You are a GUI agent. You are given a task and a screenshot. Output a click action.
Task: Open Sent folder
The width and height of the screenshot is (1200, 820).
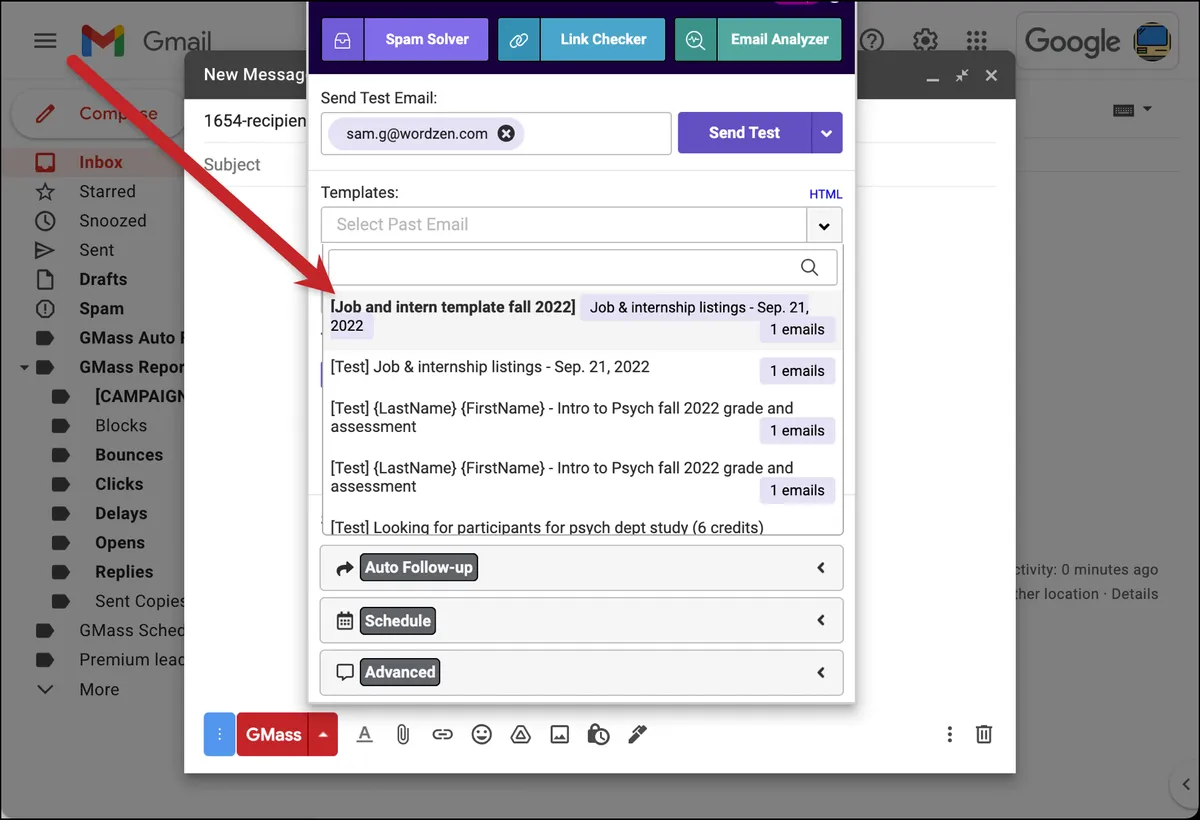tap(97, 250)
